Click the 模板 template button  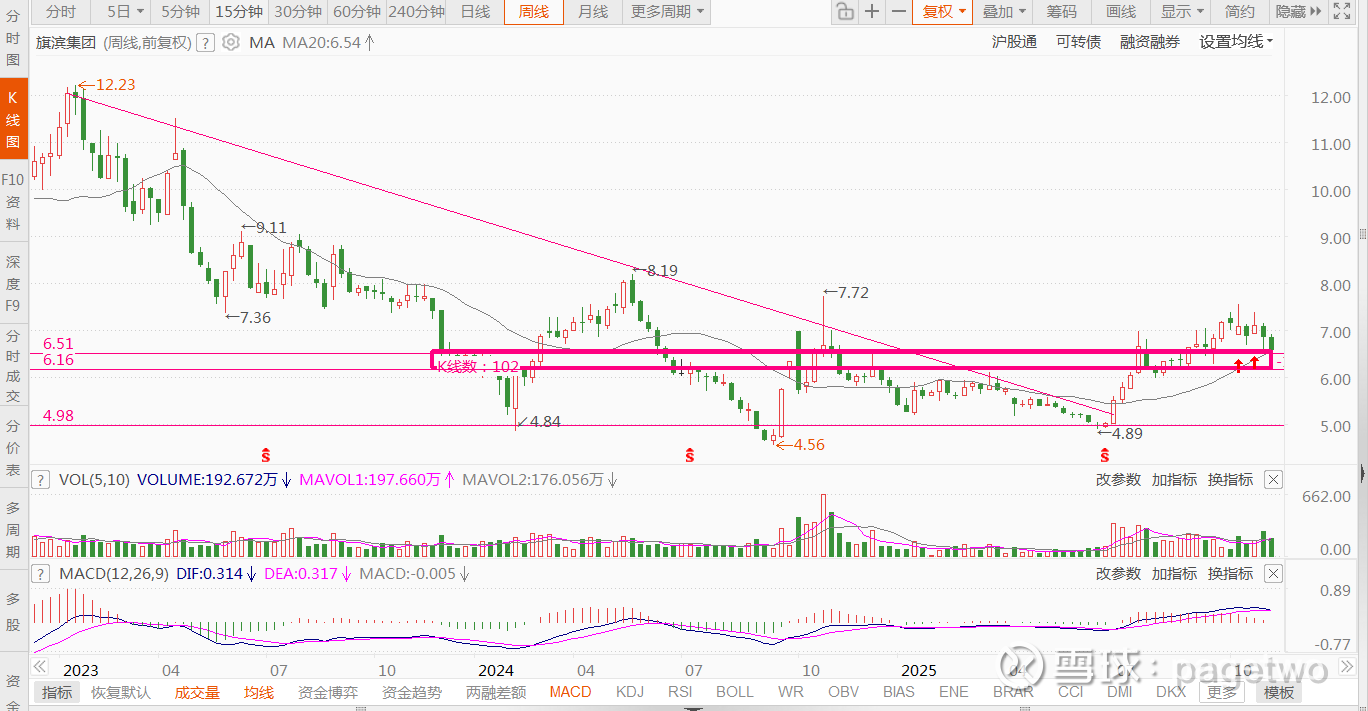[x=1277, y=692]
